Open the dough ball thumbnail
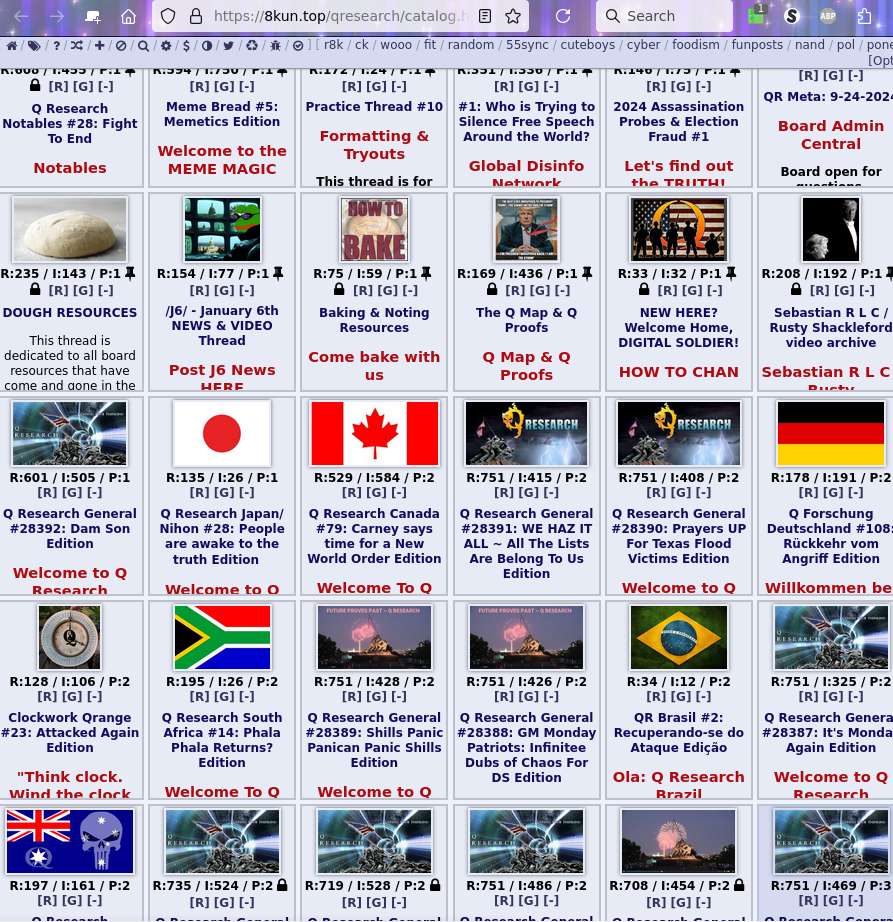This screenshot has height=922, width=893. coord(69,229)
